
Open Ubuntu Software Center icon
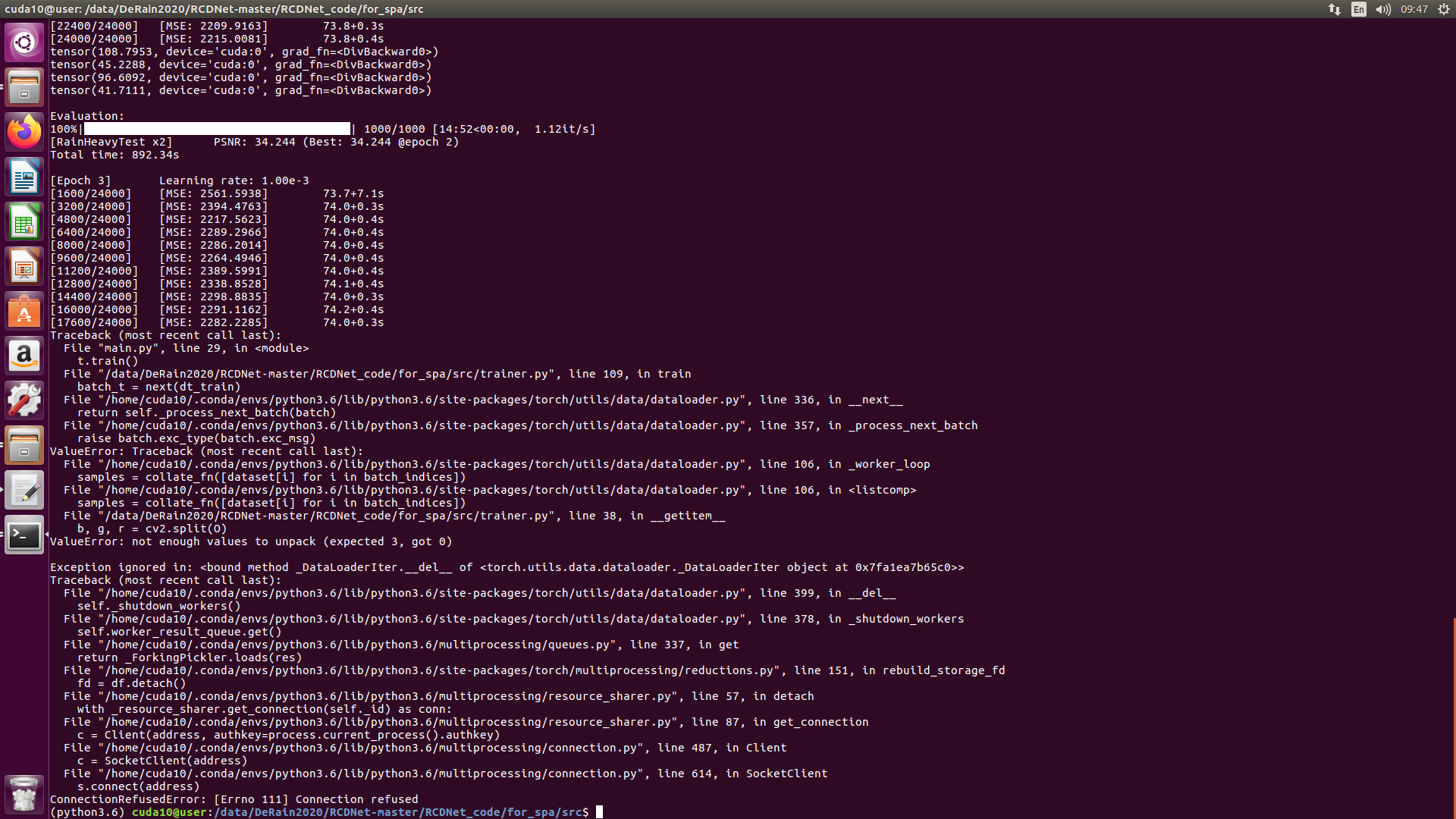[24, 311]
